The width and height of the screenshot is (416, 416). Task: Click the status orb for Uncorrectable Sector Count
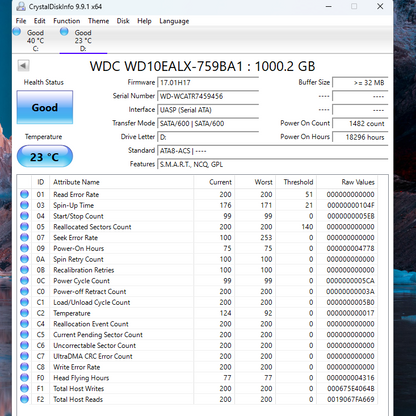click(24, 345)
